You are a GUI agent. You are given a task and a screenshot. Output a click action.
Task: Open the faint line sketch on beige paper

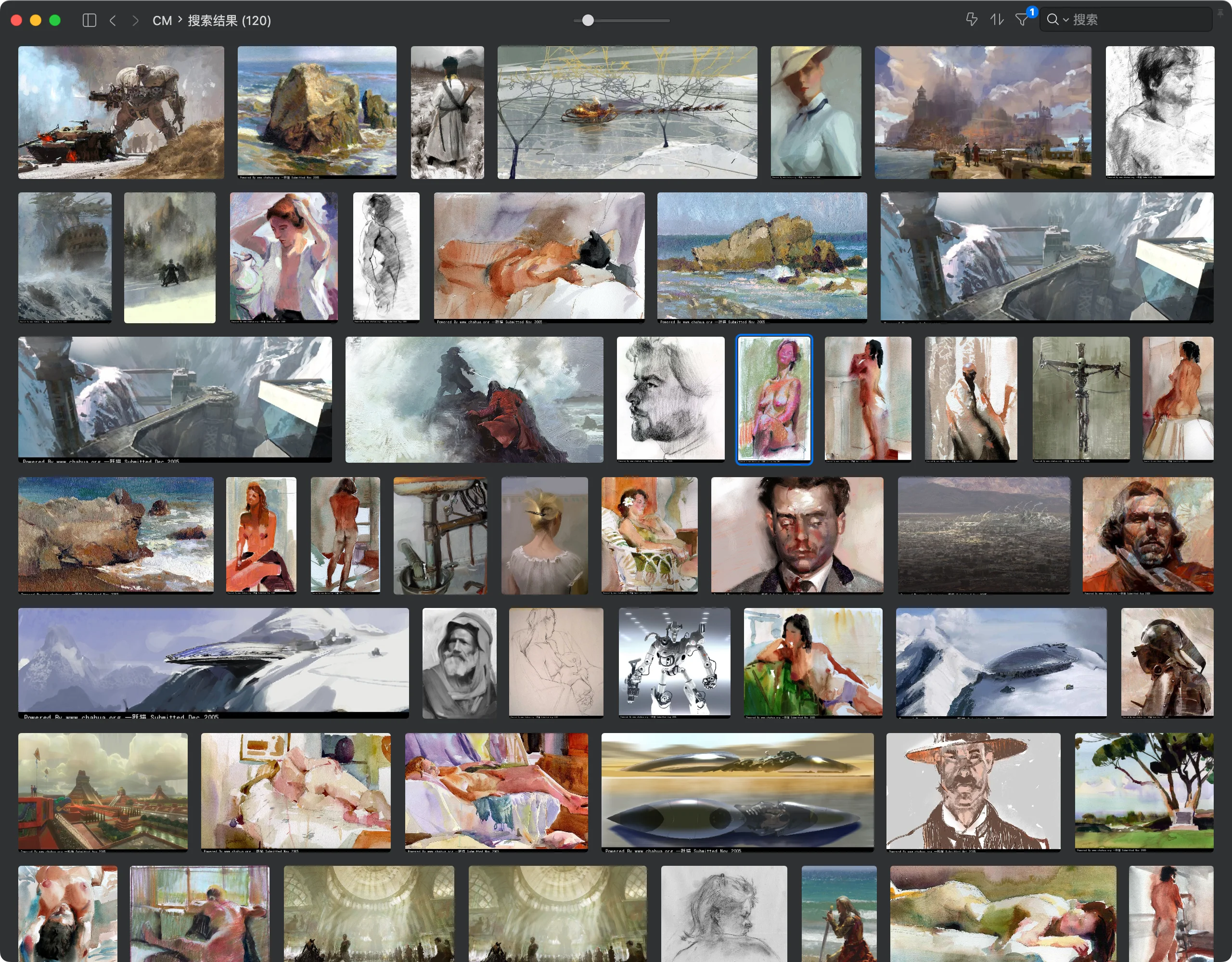[x=556, y=662]
